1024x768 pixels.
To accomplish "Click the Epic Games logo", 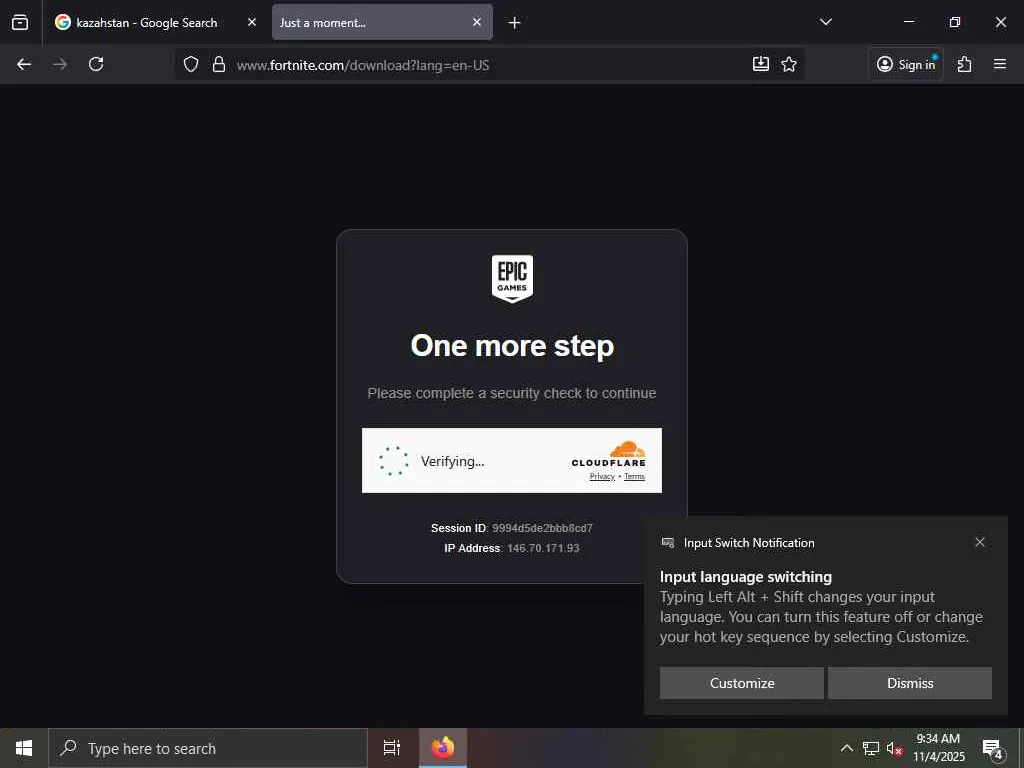I will (x=512, y=279).
